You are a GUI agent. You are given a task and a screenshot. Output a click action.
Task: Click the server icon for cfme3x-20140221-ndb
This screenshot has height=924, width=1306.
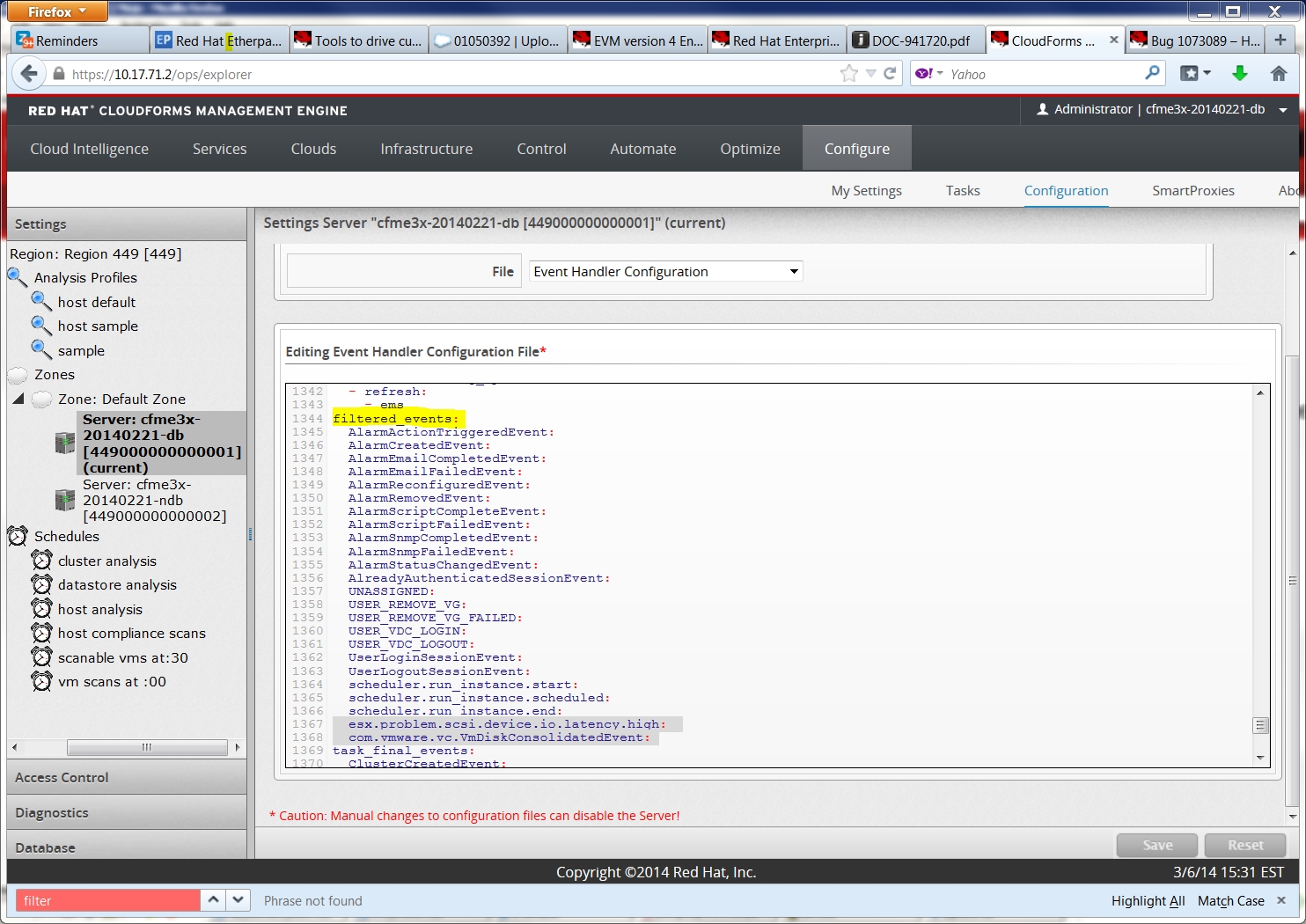pyautogui.click(x=64, y=500)
